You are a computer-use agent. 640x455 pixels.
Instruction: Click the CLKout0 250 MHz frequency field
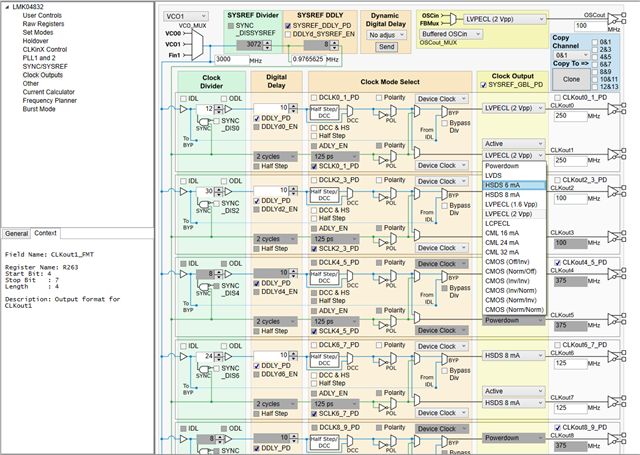(571, 116)
